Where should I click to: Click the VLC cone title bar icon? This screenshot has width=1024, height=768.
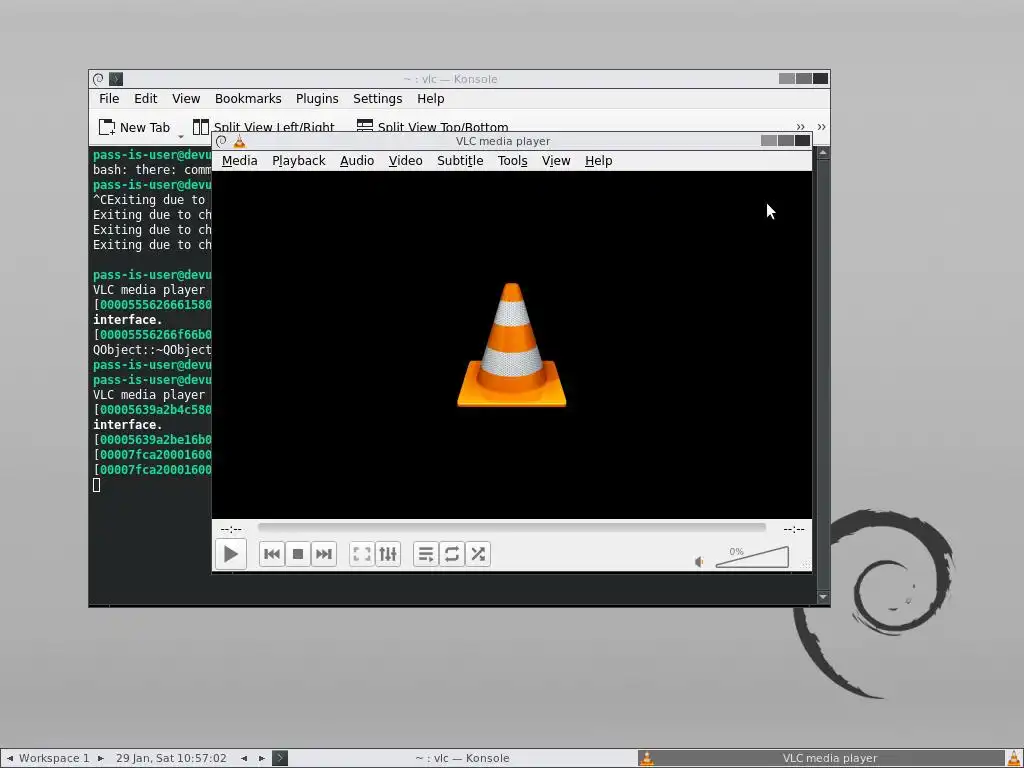pos(240,141)
